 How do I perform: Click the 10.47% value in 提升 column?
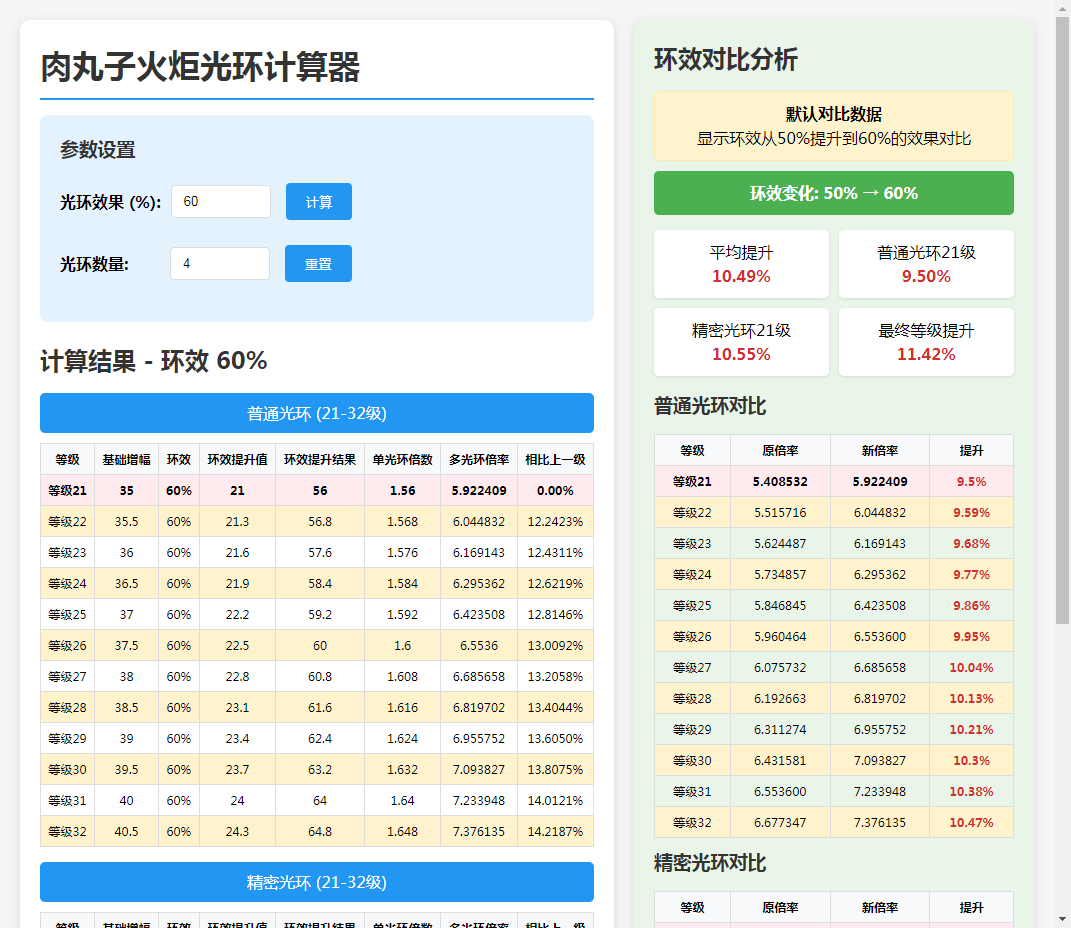click(x=970, y=822)
